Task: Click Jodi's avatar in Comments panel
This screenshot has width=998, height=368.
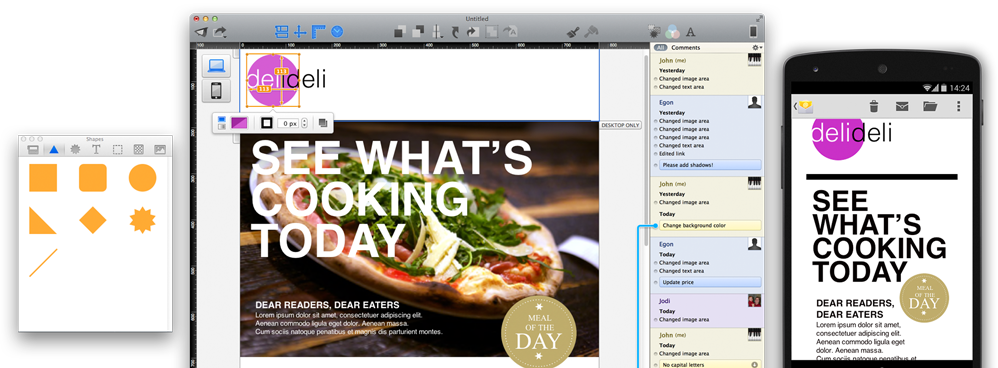Action: click(754, 301)
